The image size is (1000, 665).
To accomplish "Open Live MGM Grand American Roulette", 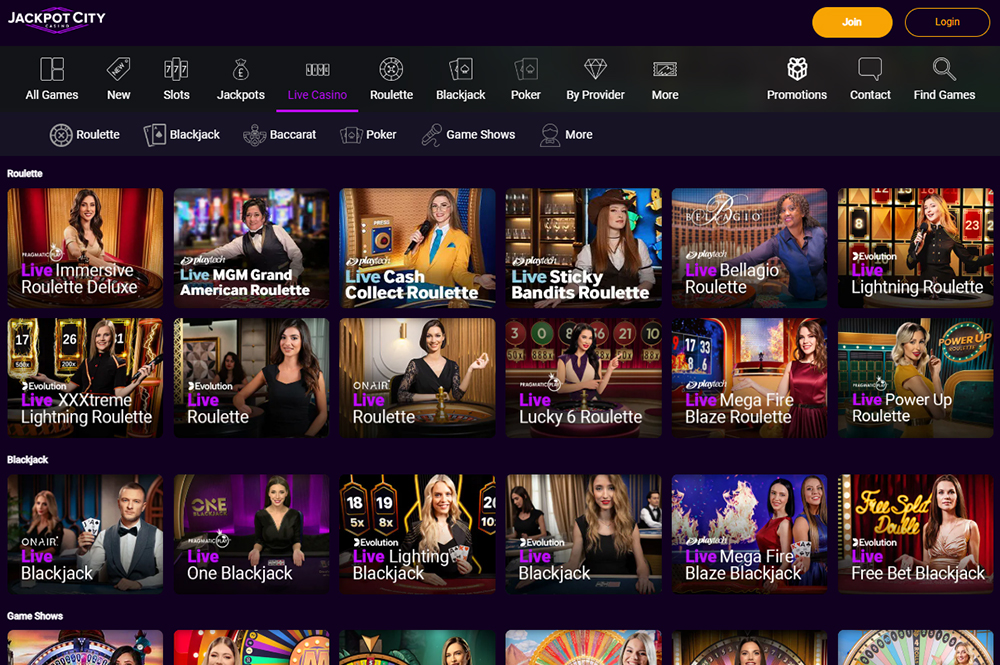I will click(251, 248).
